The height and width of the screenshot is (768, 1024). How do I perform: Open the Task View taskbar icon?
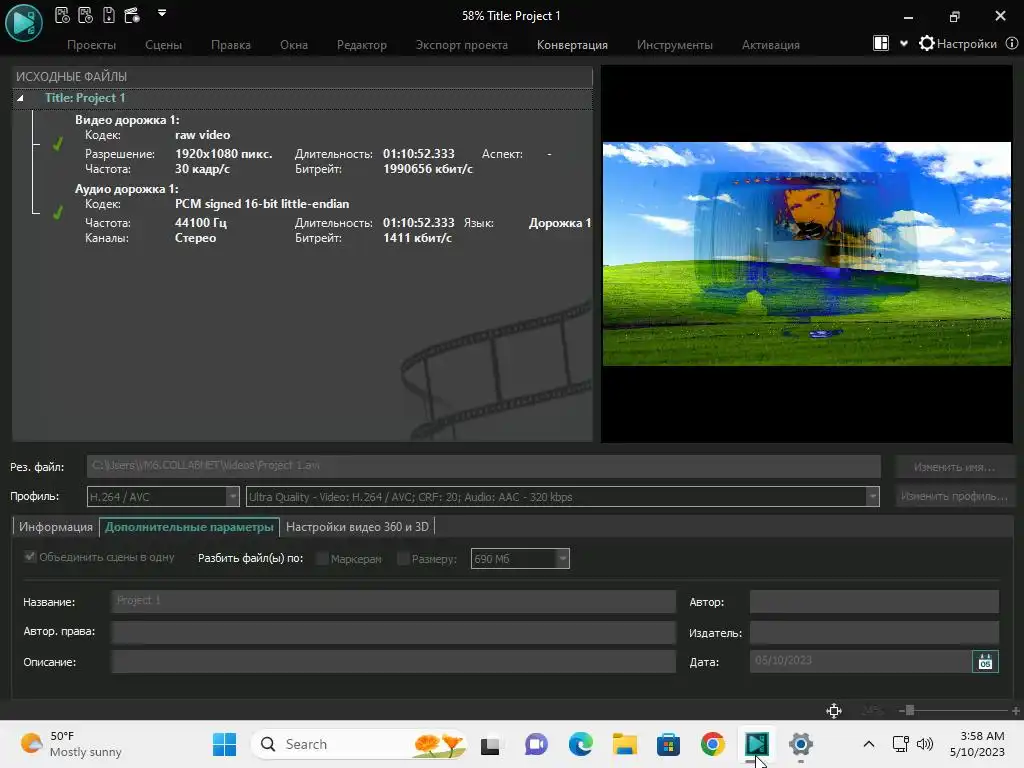click(490, 744)
